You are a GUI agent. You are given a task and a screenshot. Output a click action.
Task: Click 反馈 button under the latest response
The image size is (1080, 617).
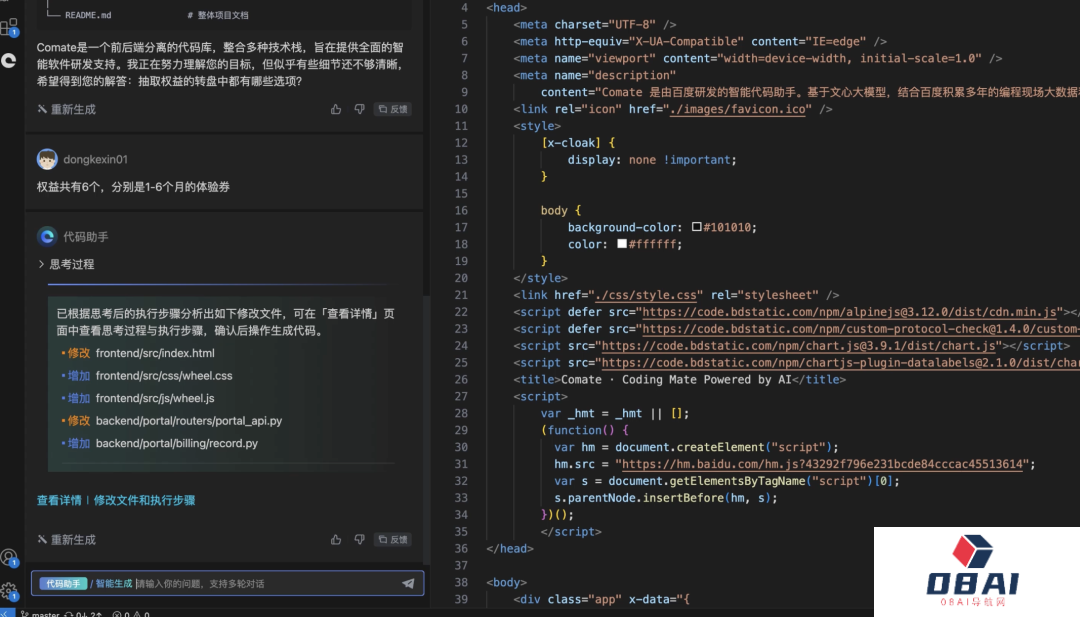[x=393, y=539]
